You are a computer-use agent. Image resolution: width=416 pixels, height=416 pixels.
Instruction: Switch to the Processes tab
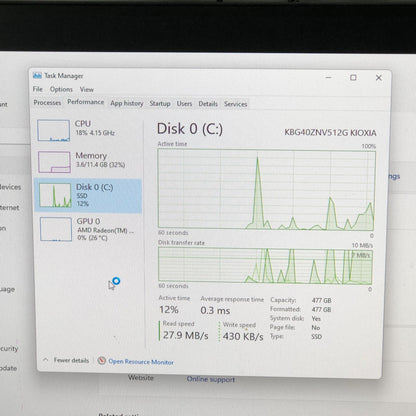(47, 103)
